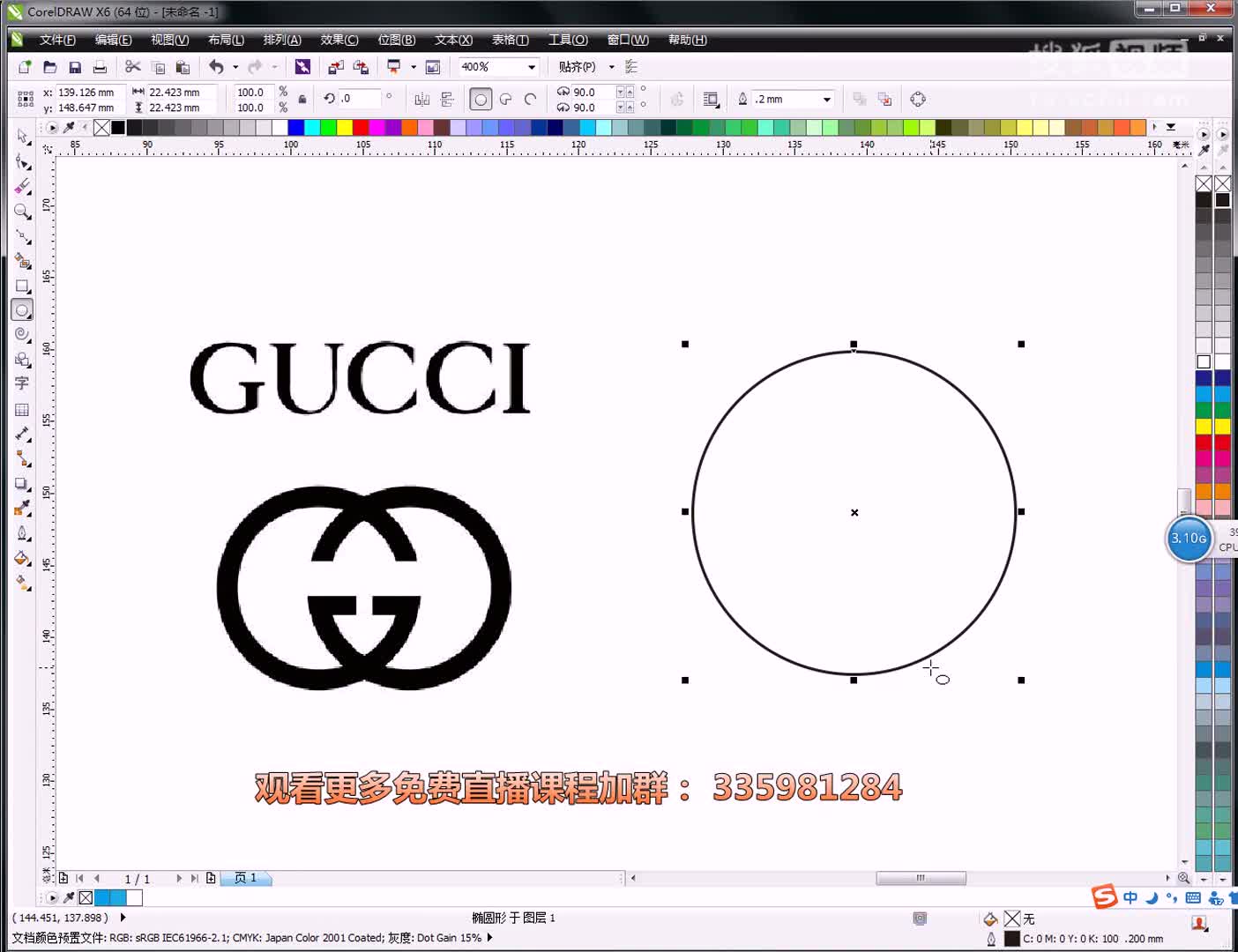Viewport: 1238px width, 952px height.
Task: Select the 页 1 page tab
Action: 245,878
